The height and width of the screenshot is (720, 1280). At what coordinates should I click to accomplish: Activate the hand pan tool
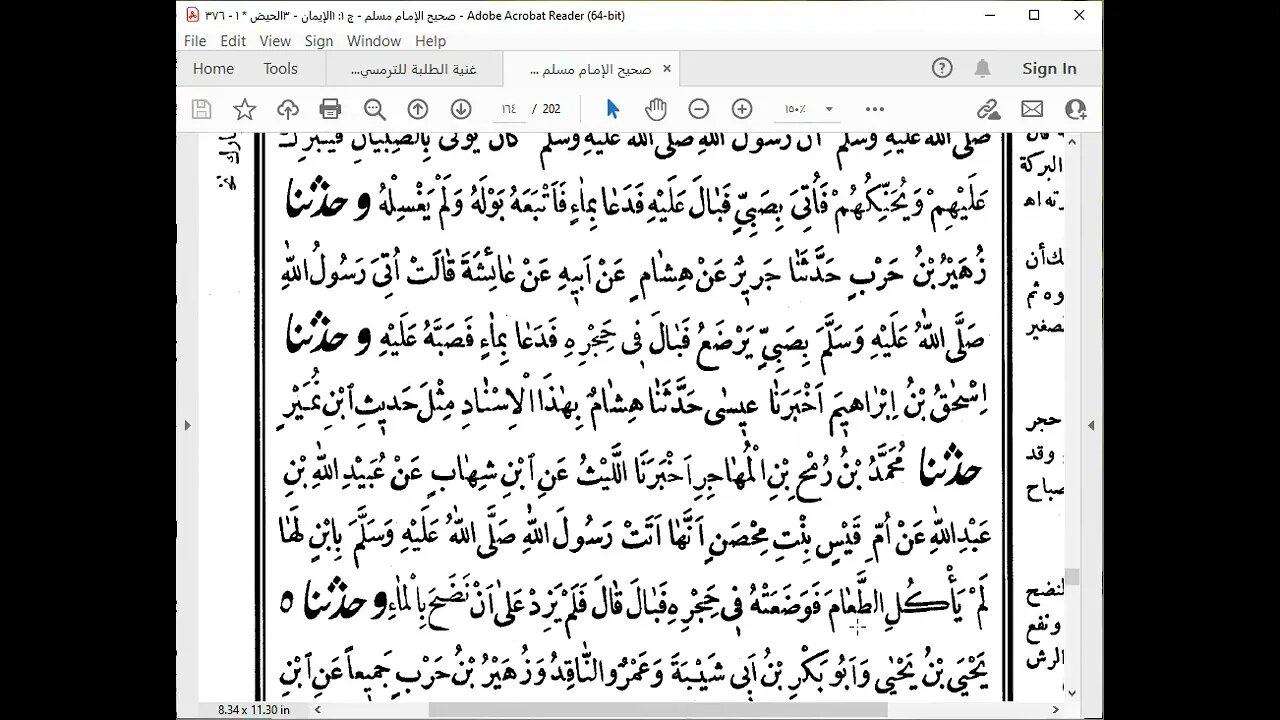pyautogui.click(x=656, y=109)
